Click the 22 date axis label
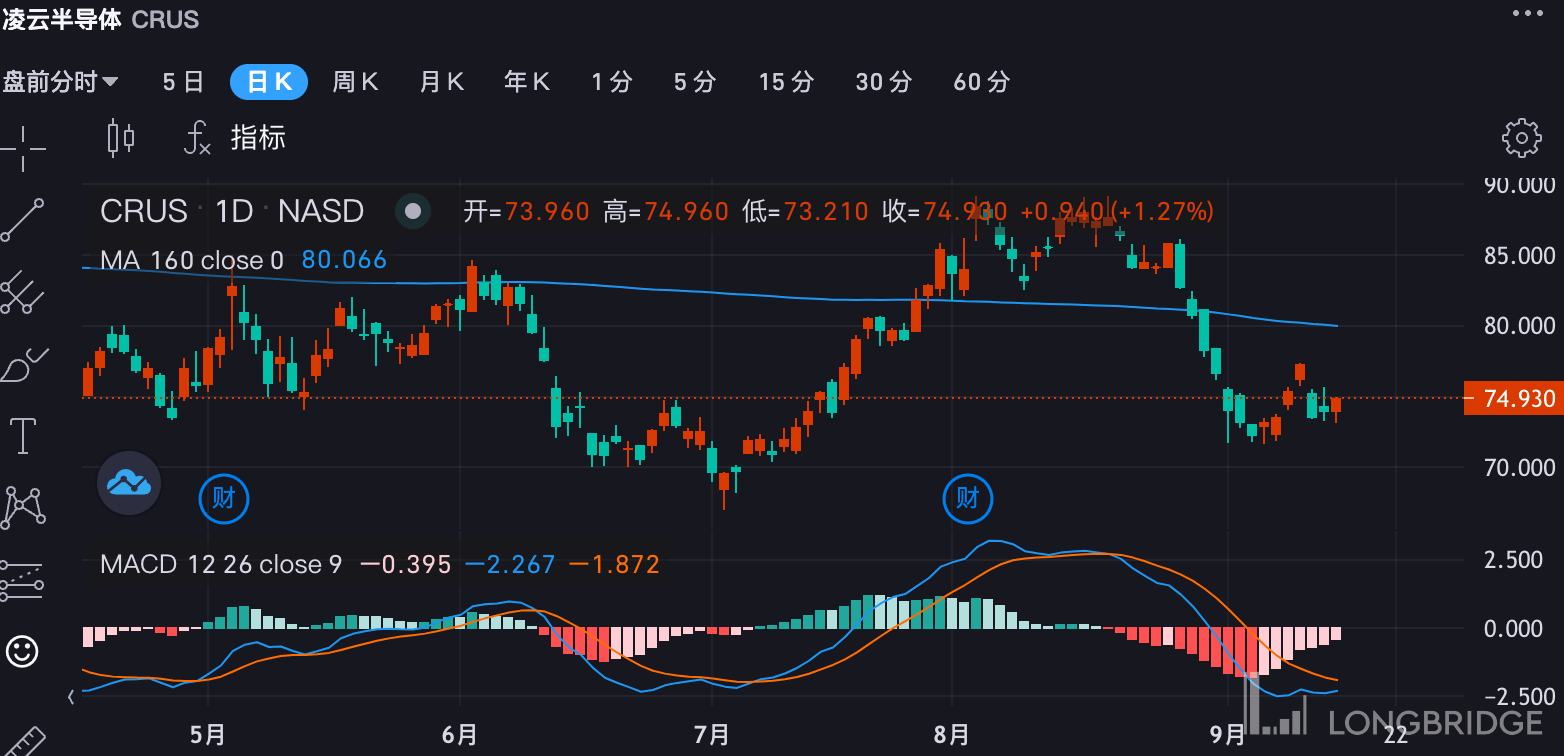This screenshot has height=756, width=1564. [x=1395, y=736]
